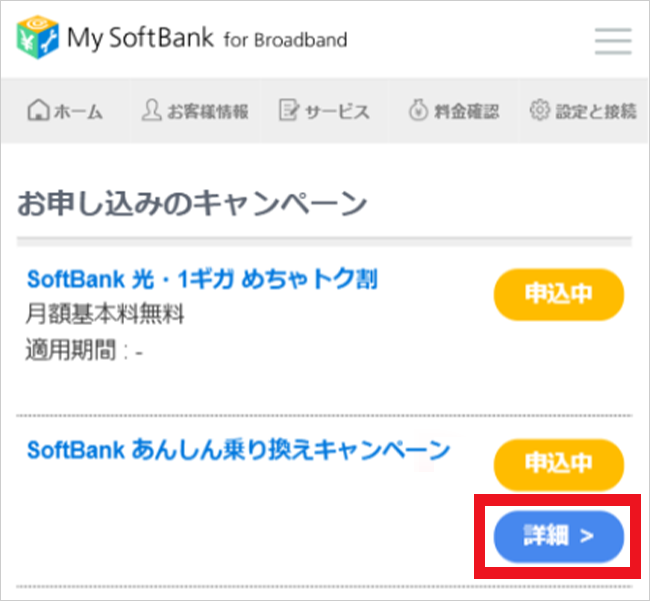Click 申込中 badge for めちゃトク割
Screen dimensions: 650x601
(558, 294)
